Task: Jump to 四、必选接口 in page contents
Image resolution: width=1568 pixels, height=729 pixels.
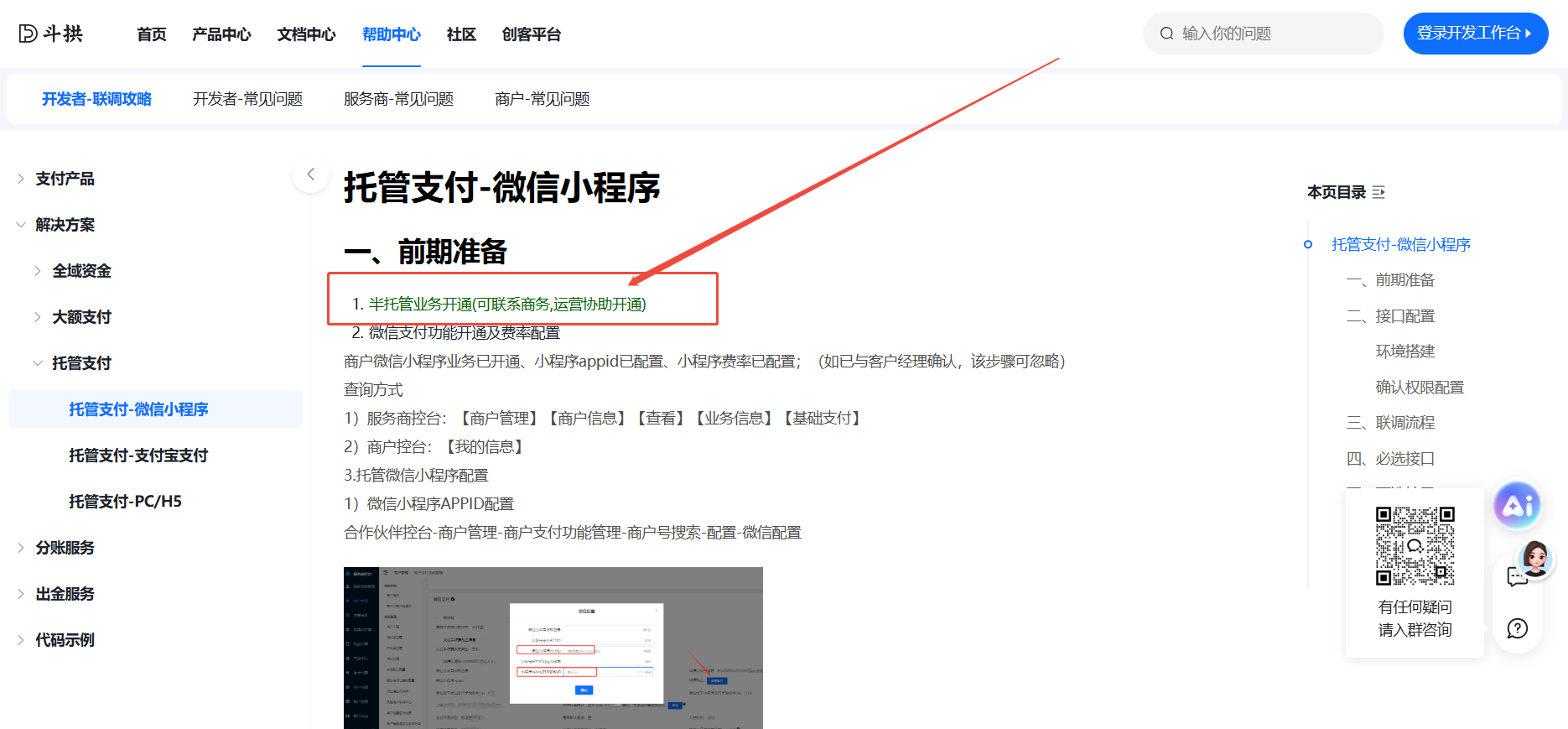Action: click(x=1390, y=459)
